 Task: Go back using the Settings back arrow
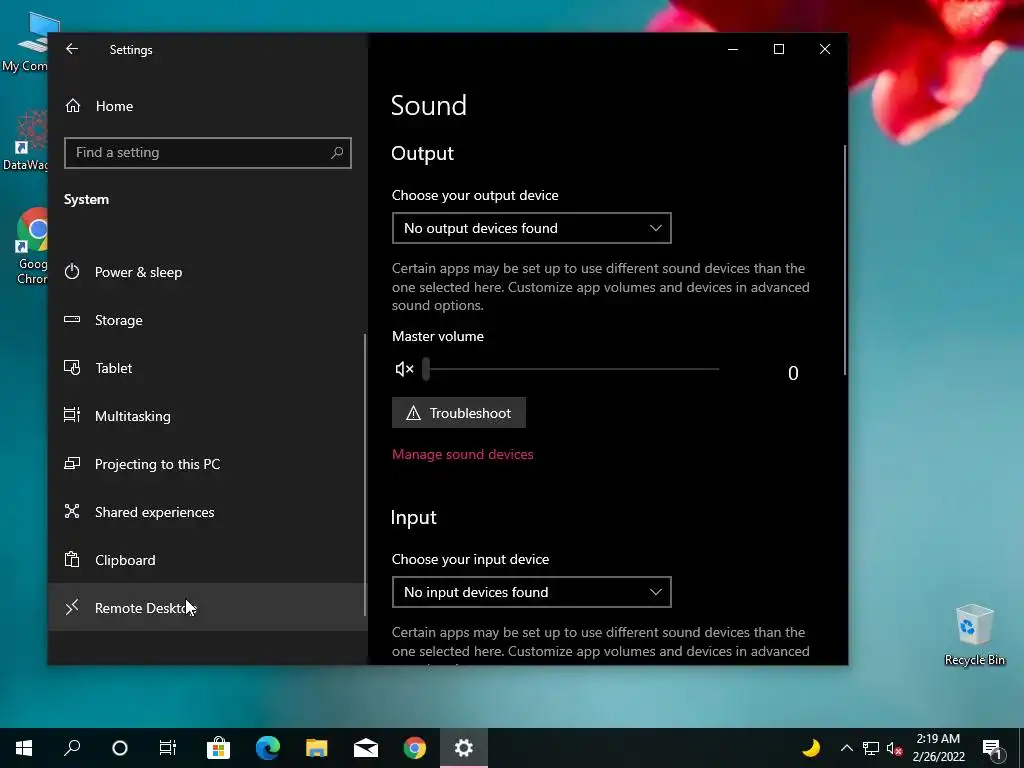(x=72, y=49)
